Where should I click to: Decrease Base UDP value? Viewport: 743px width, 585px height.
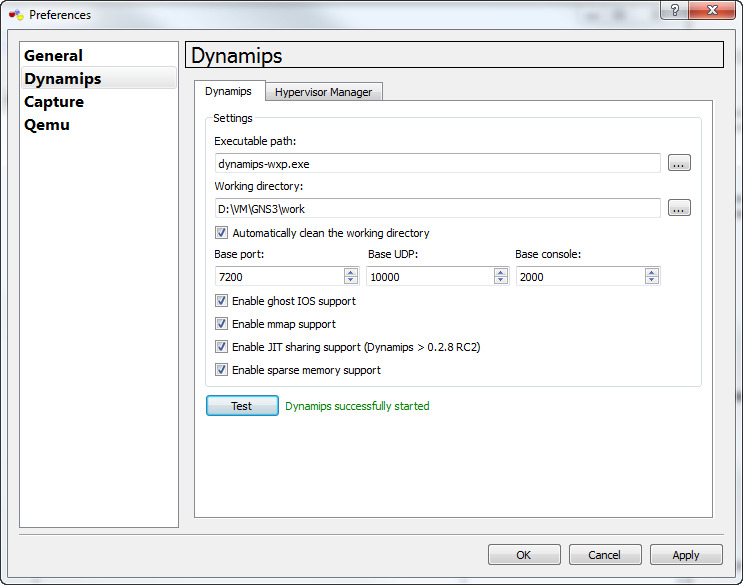[501, 280]
